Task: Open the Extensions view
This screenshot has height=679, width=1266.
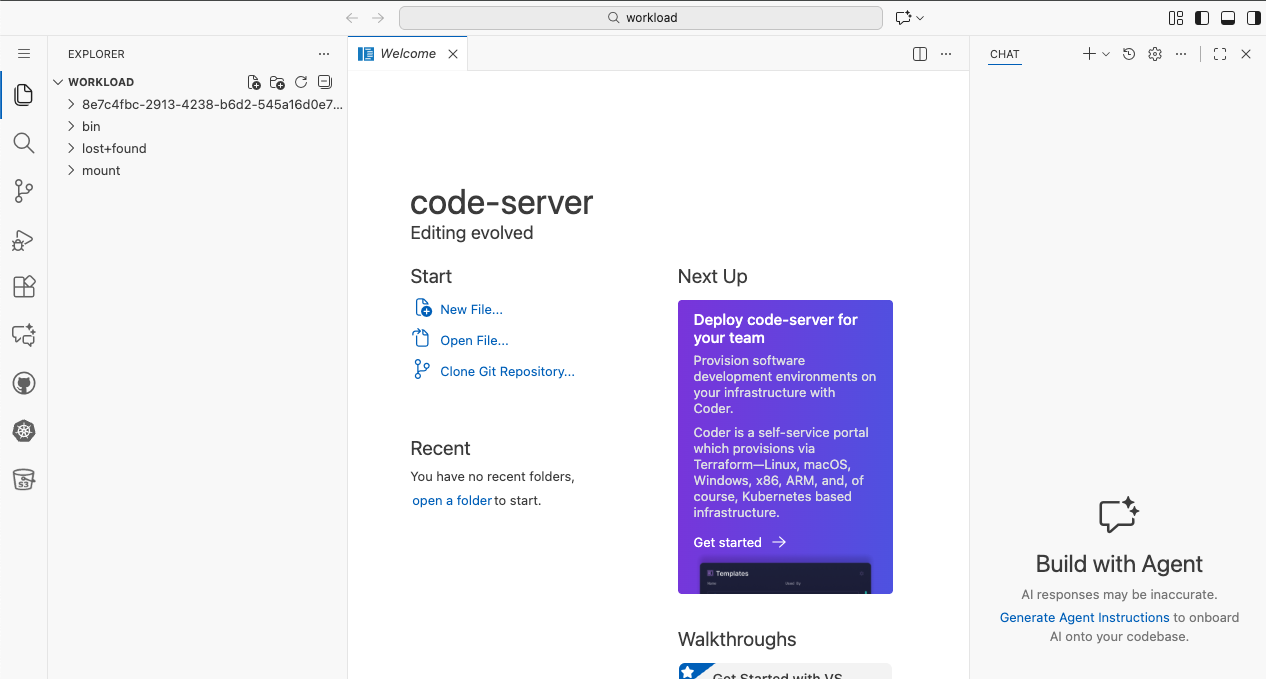Action: pyautogui.click(x=24, y=287)
